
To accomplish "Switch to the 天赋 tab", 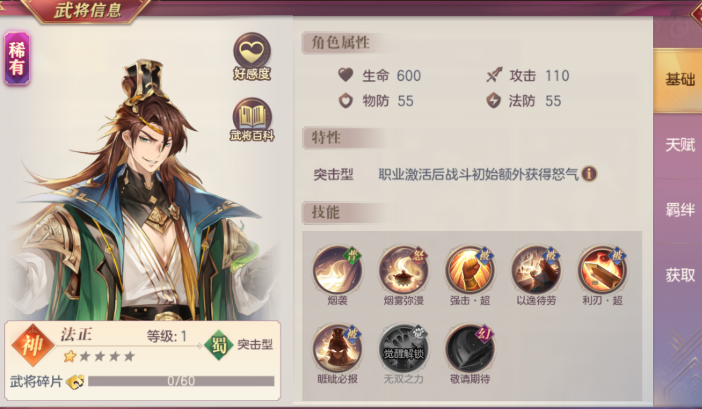I will click(678, 145).
